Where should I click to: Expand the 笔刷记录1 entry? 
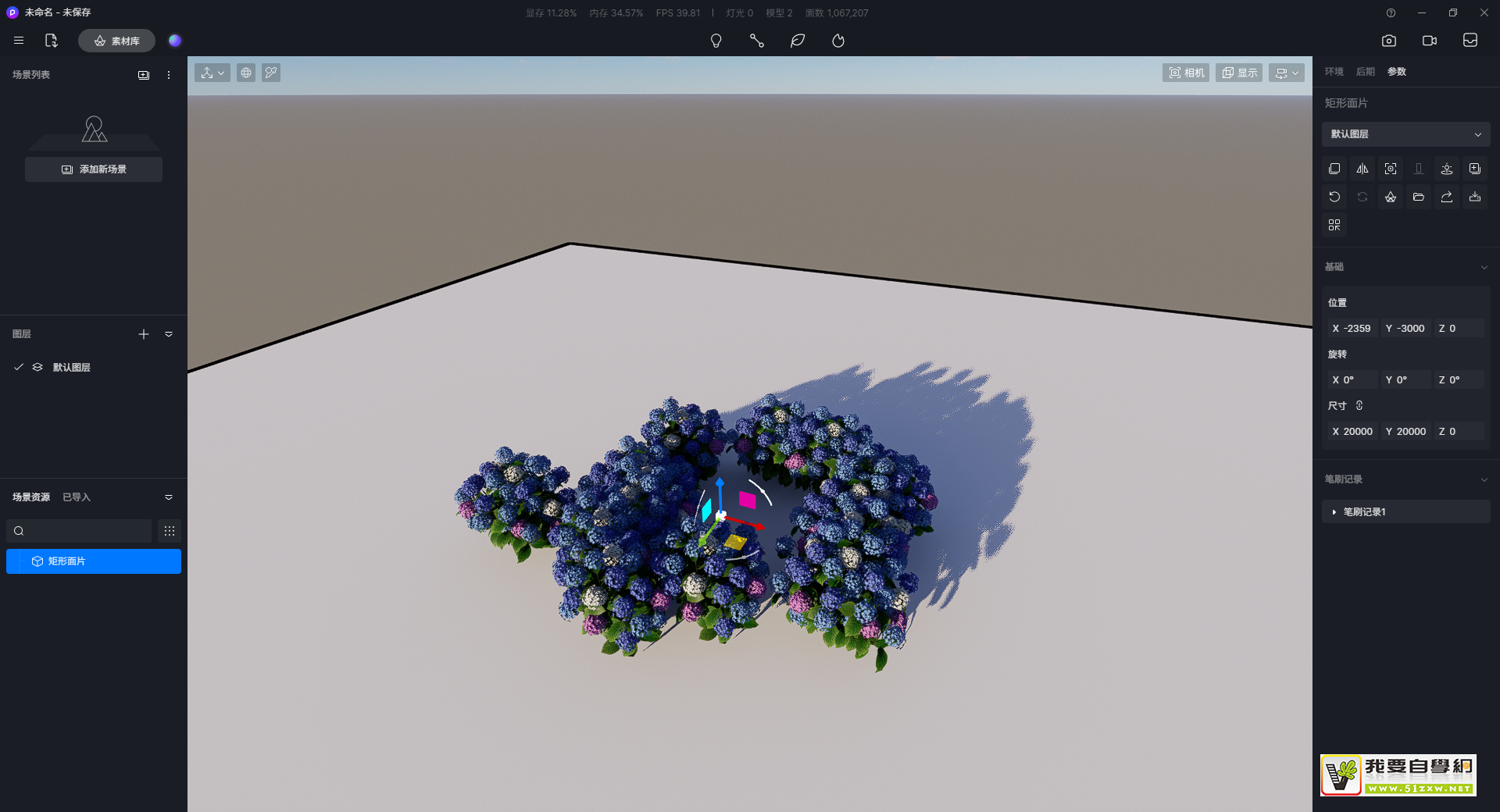pyautogui.click(x=1334, y=512)
